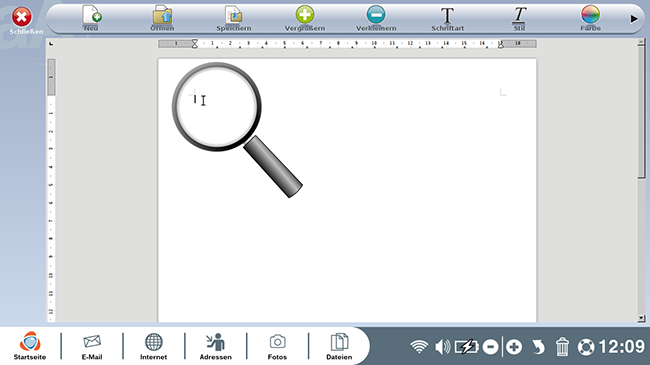Click the vertical scrollbar thumb
Screen dimensions: 650x365
[641, 112]
